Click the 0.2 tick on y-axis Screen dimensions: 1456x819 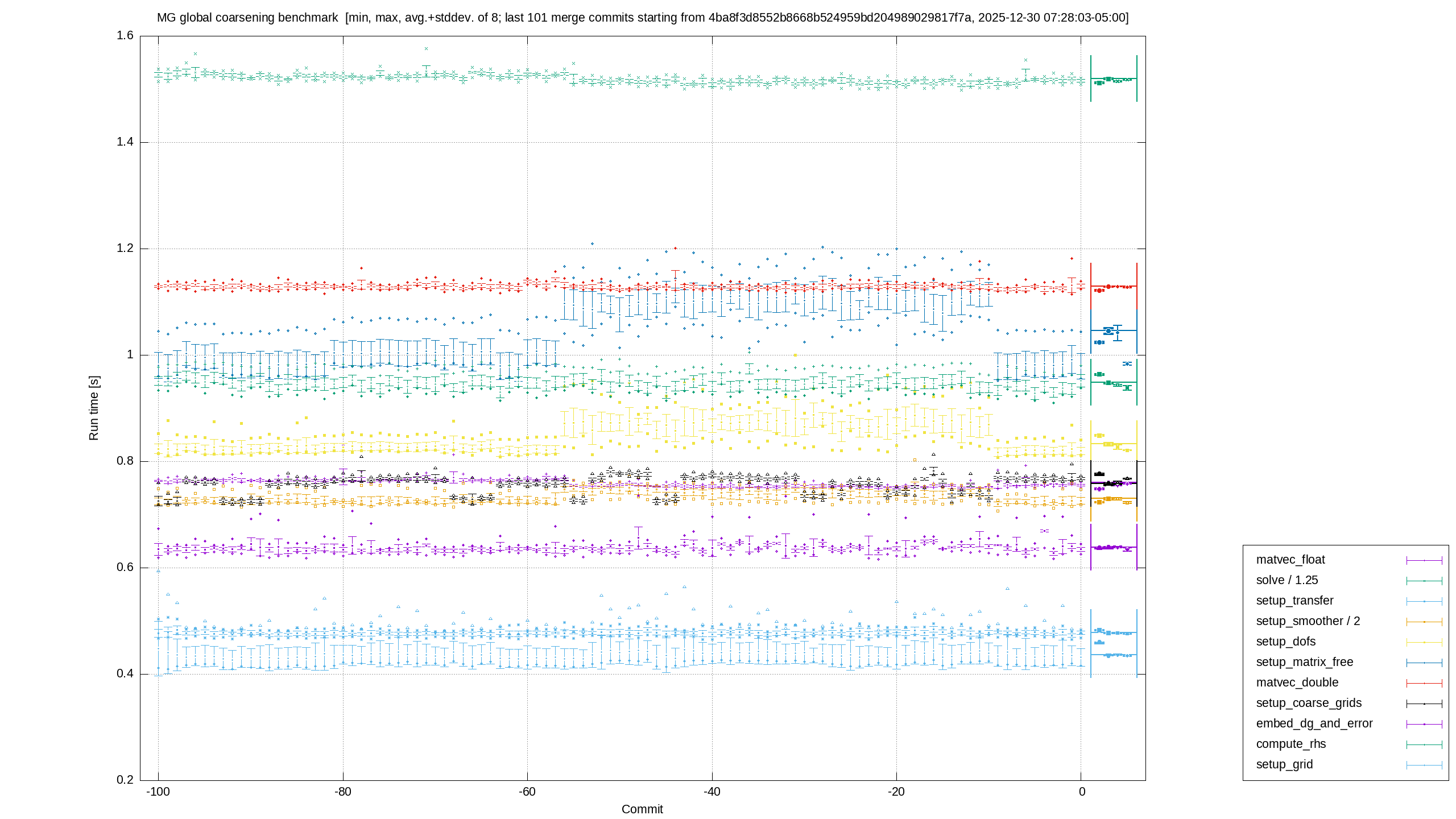coord(125,780)
